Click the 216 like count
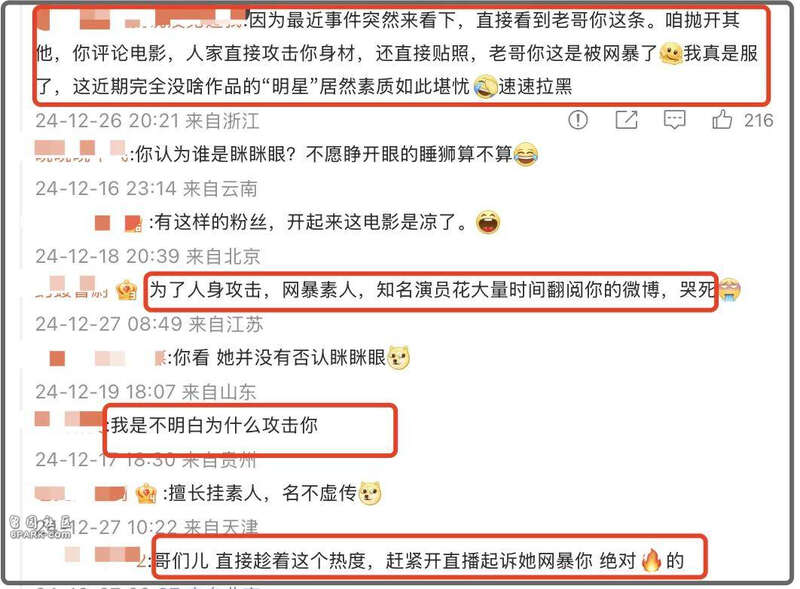The width and height of the screenshot is (800, 589). 758,120
